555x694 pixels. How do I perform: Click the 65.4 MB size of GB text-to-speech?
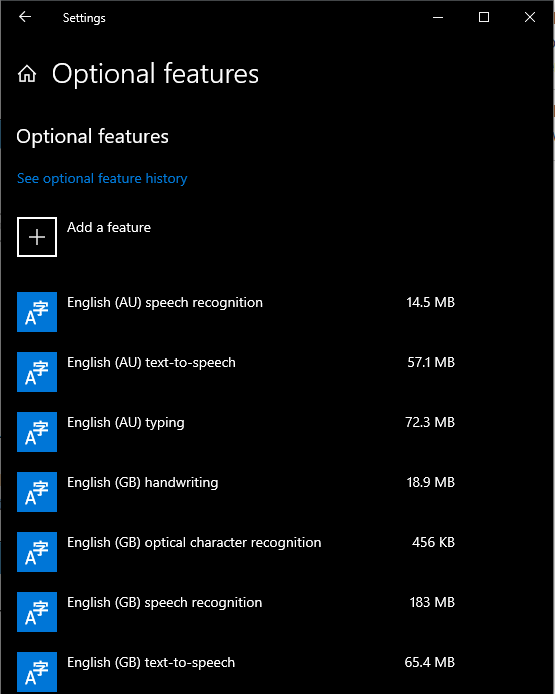point(429,663)
